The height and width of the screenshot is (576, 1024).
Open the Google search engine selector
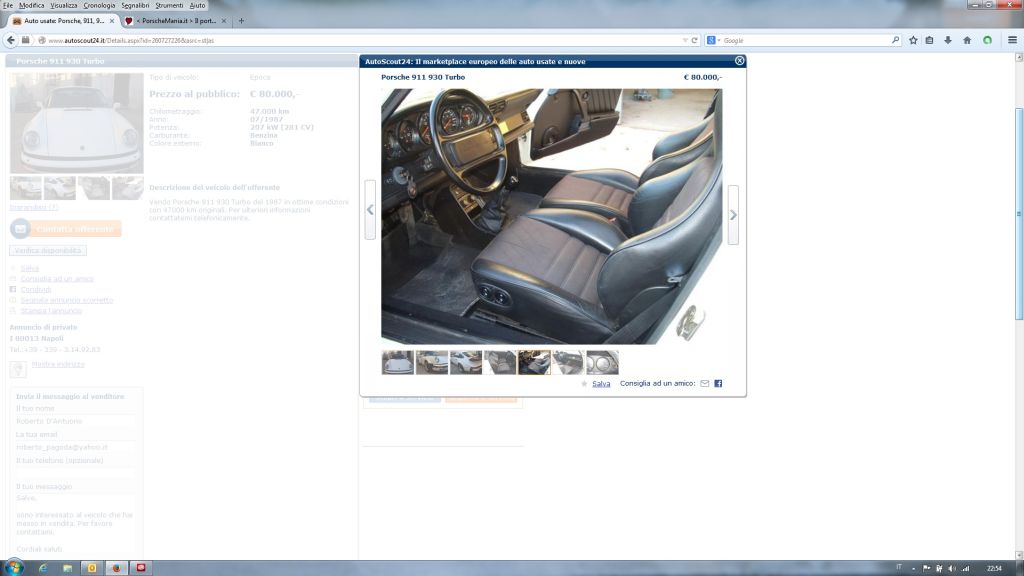tap(713, 40)
